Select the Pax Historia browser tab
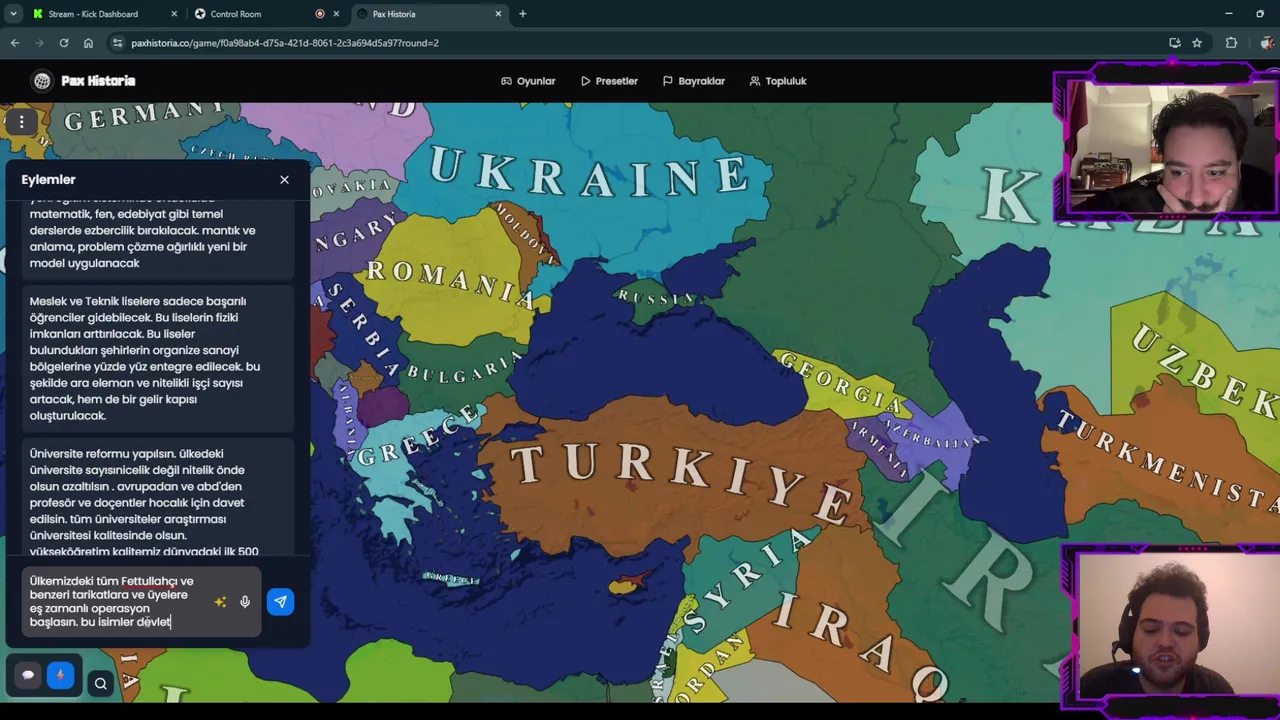This screenshot has width=1280, height=720. [430, 14]
